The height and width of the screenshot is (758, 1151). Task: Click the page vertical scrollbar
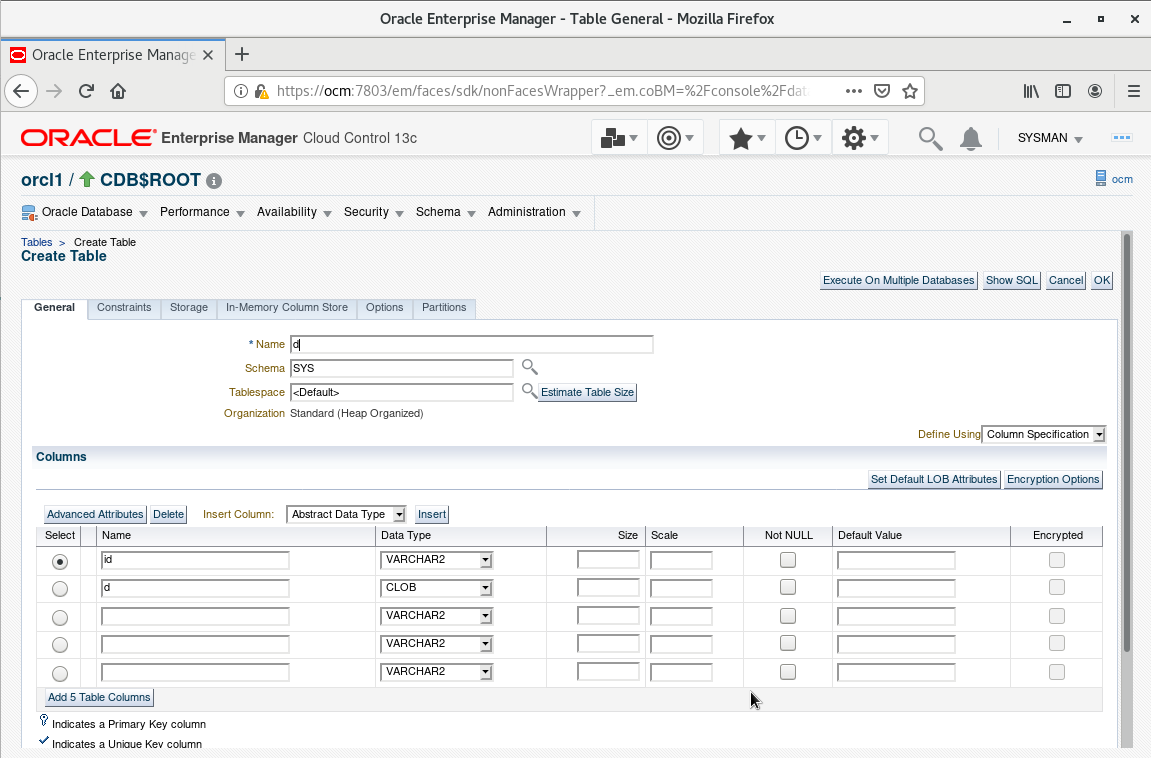[x=1128, y=440]
